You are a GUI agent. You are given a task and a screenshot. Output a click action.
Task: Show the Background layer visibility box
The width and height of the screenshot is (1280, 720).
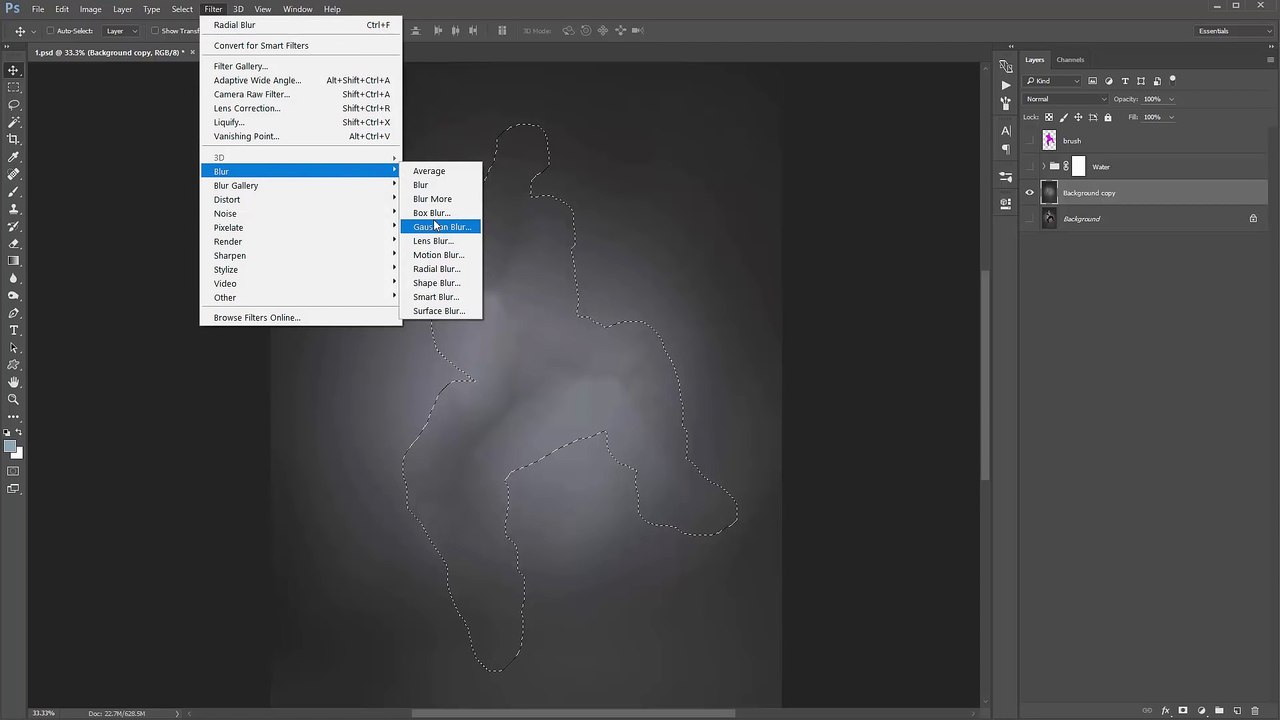1030,219
